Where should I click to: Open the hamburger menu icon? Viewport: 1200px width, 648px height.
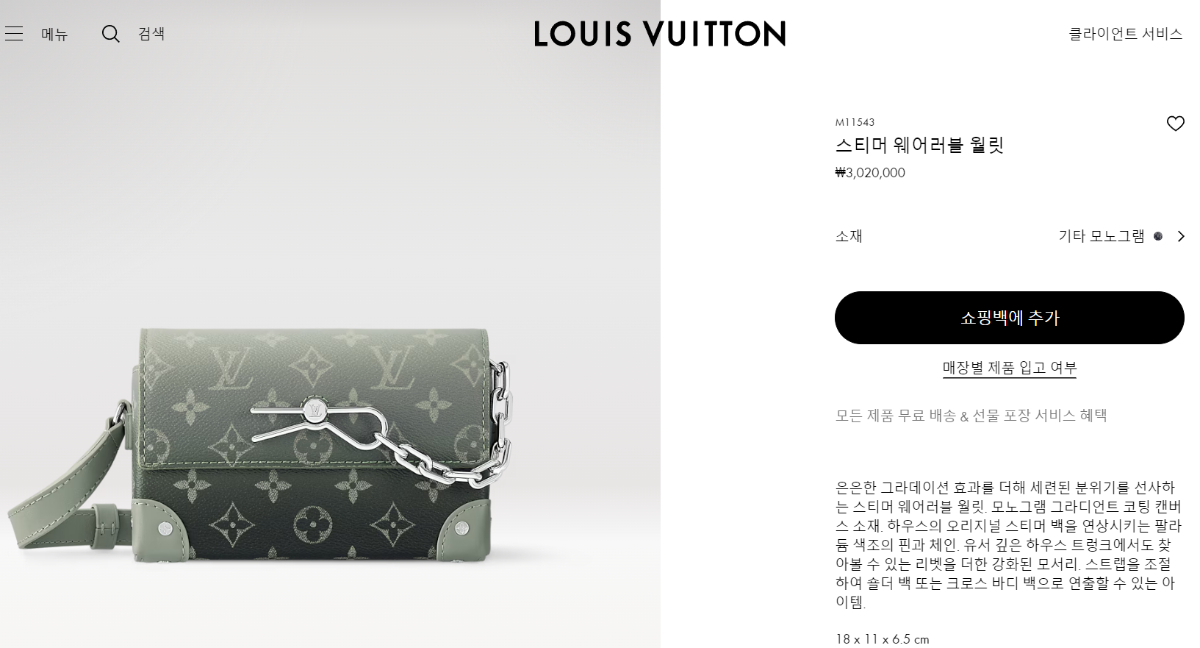14,34
